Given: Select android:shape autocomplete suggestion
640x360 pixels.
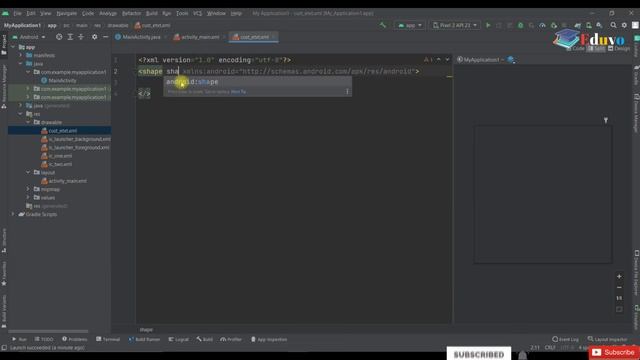Looking at the screenshot, I should point(257,82).
